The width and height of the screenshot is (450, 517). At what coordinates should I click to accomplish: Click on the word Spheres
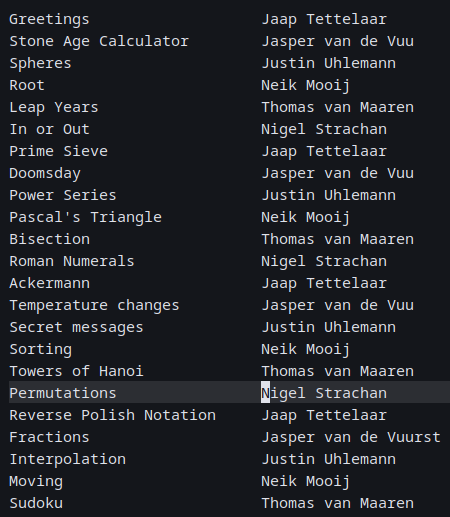(x=40, y=64)
